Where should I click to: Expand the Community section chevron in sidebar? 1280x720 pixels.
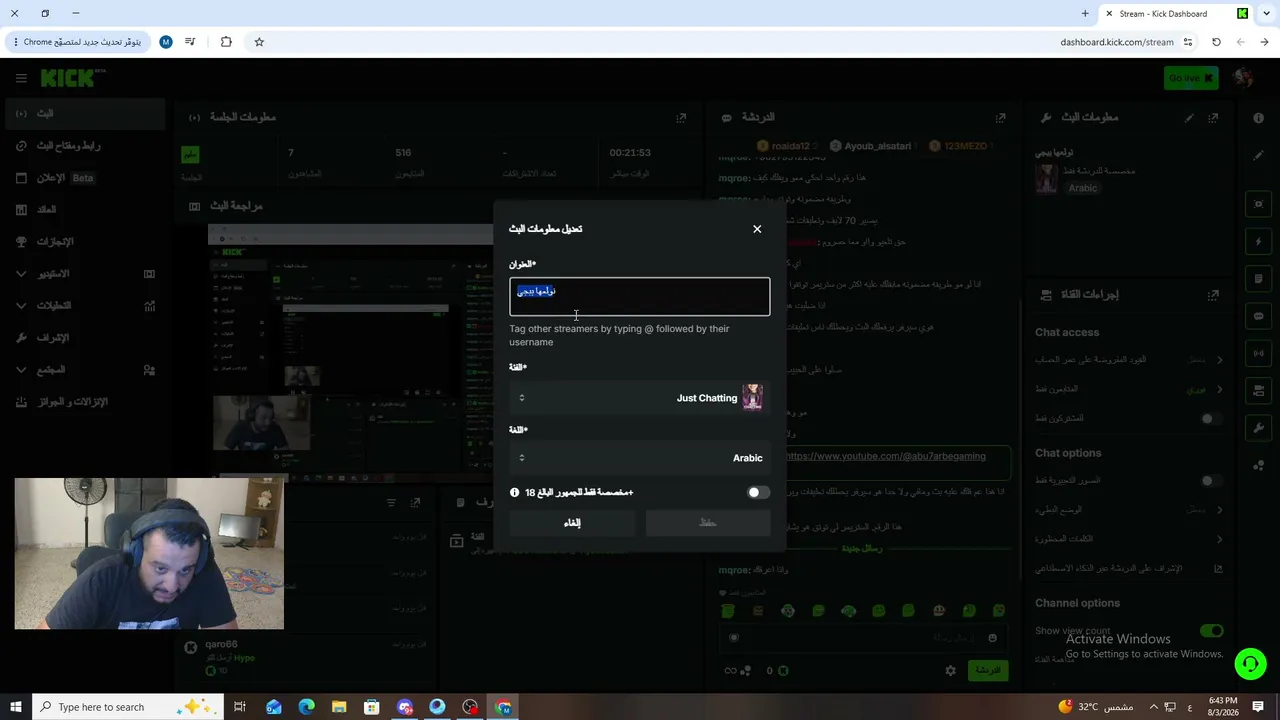(x=21, y=370)
